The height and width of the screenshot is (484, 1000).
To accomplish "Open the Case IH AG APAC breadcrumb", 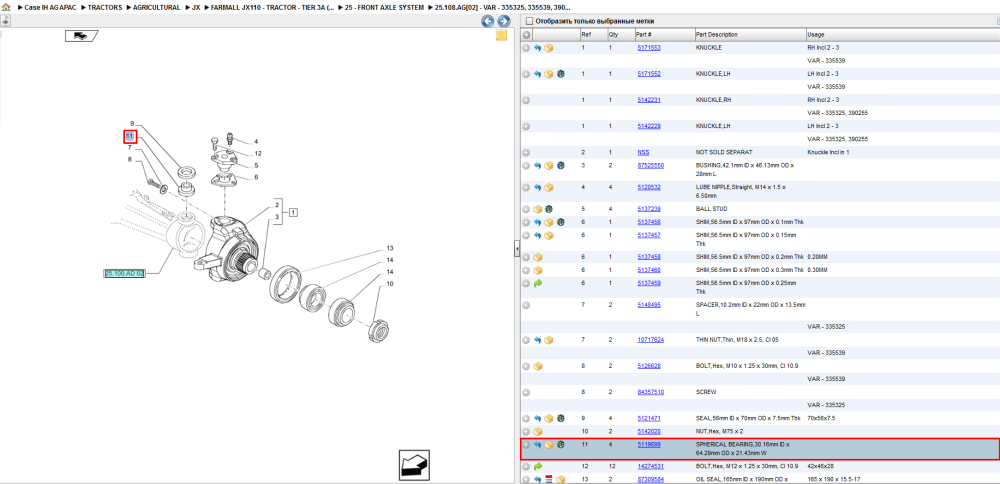I will pyautogui.click(x=50, y=7).
